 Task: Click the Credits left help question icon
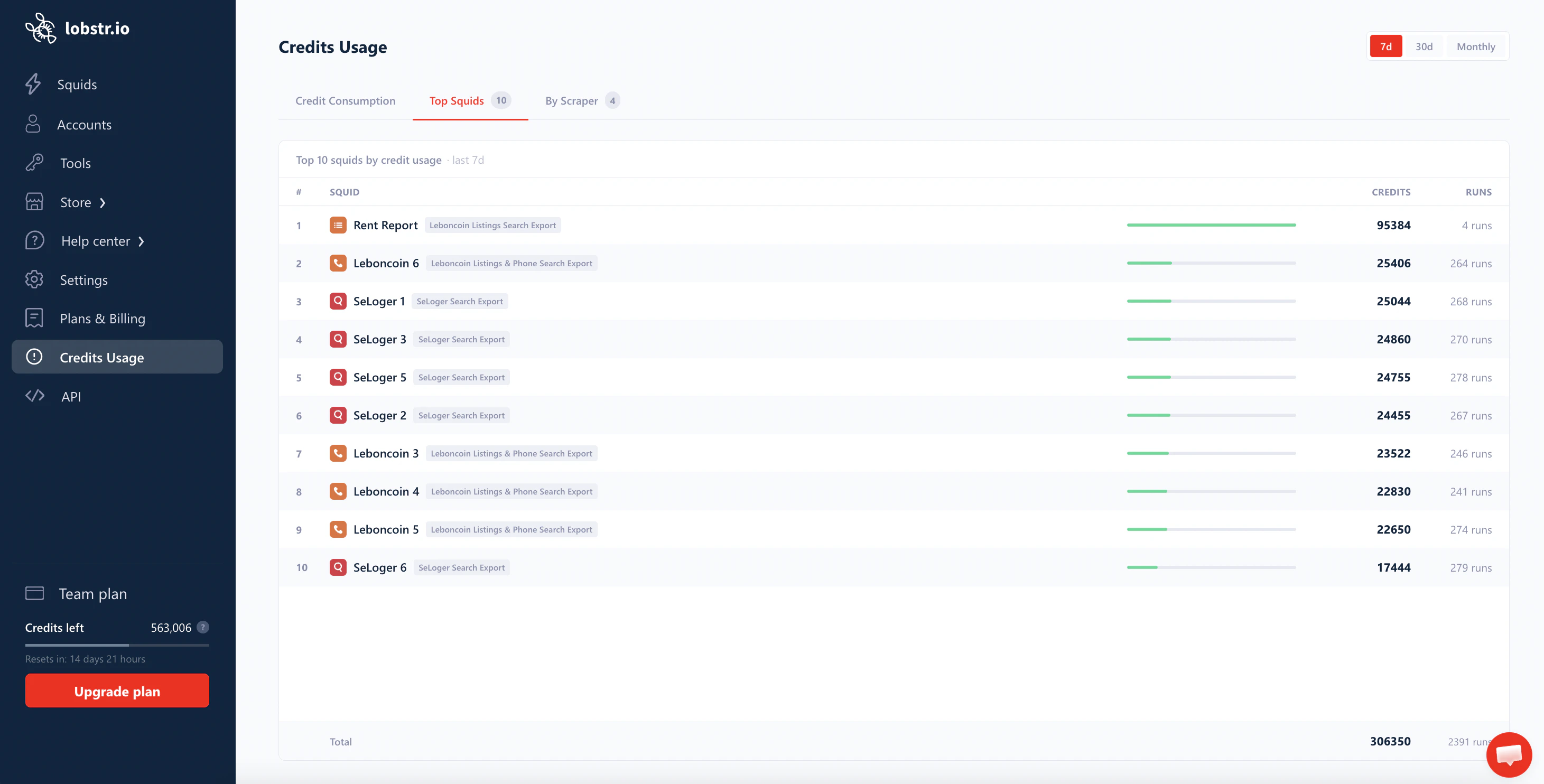tap(203, 627)
